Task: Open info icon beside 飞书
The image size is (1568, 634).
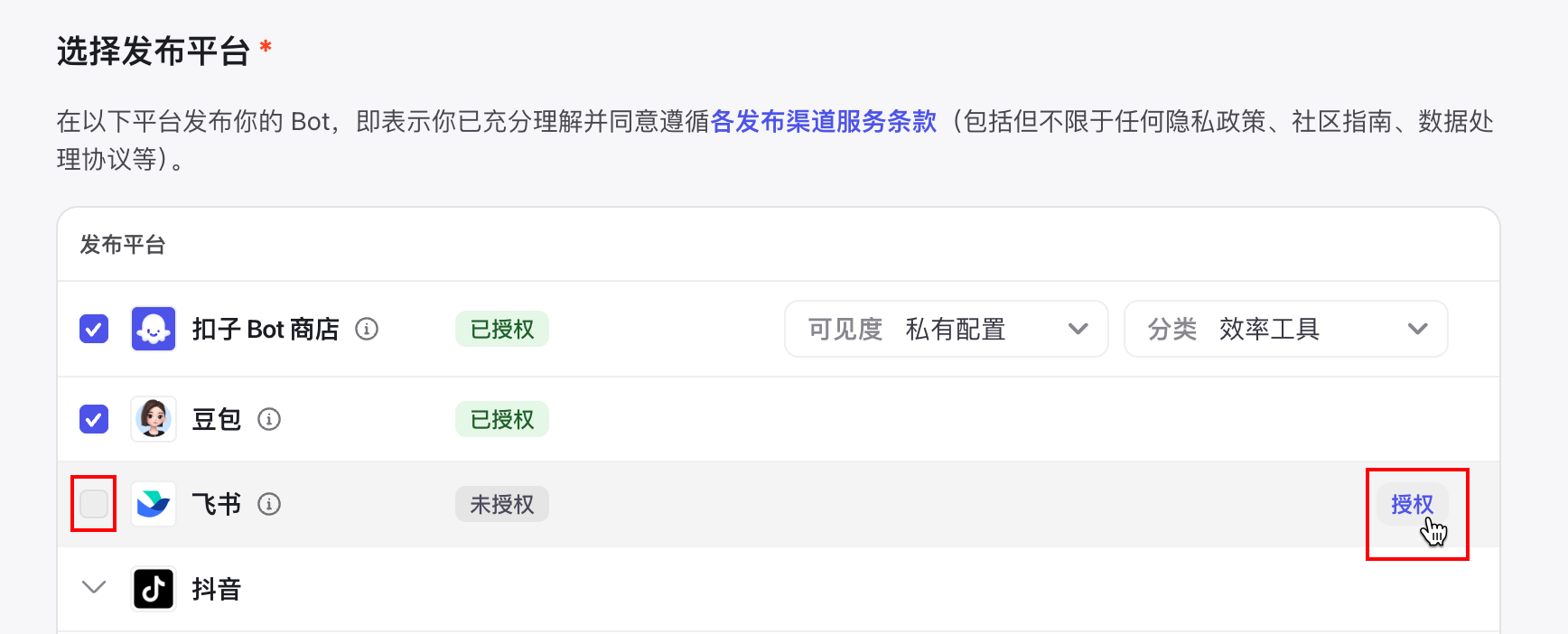Action: (269, 504)
